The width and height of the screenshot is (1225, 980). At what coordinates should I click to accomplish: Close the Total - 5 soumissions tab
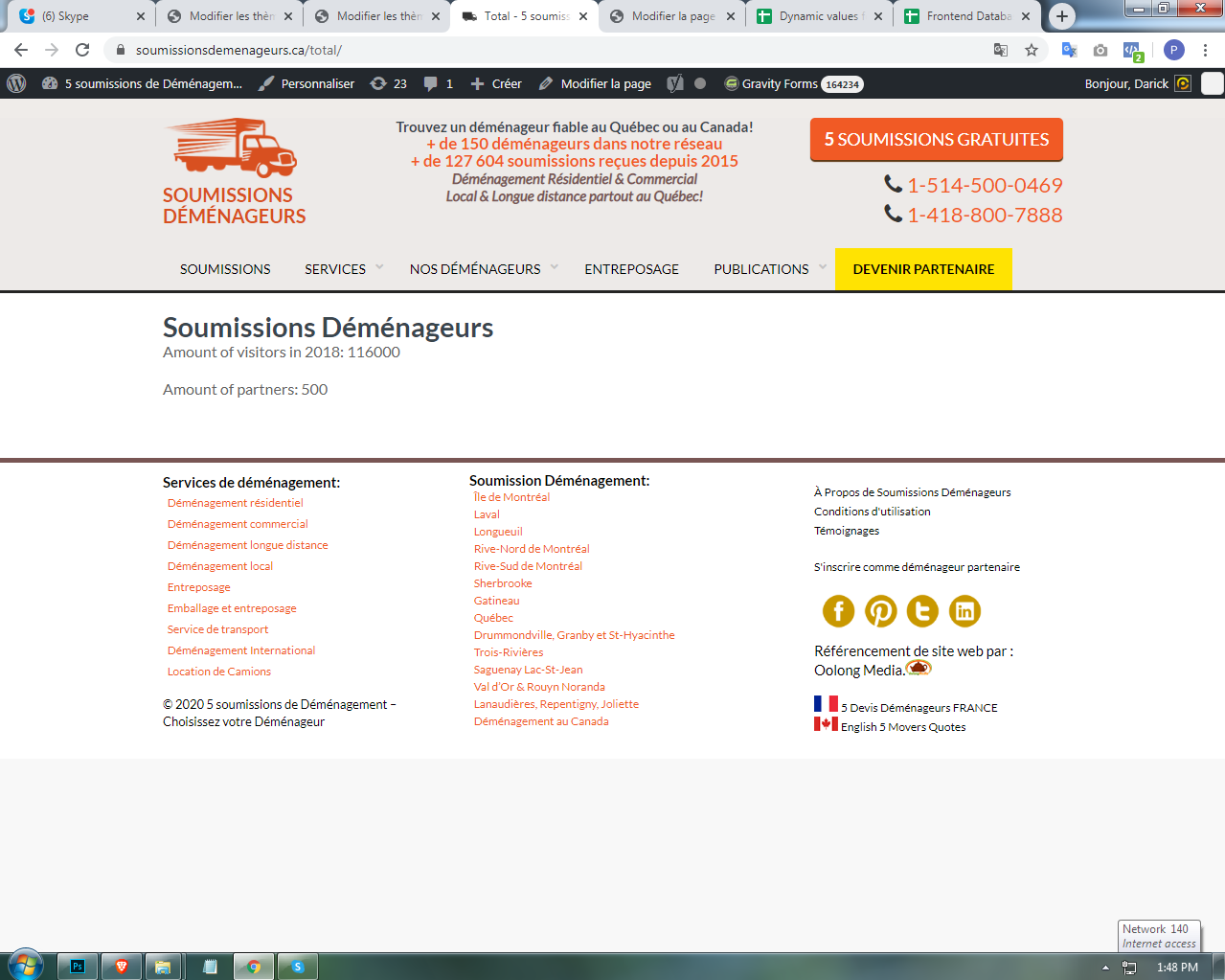[583, 16]
